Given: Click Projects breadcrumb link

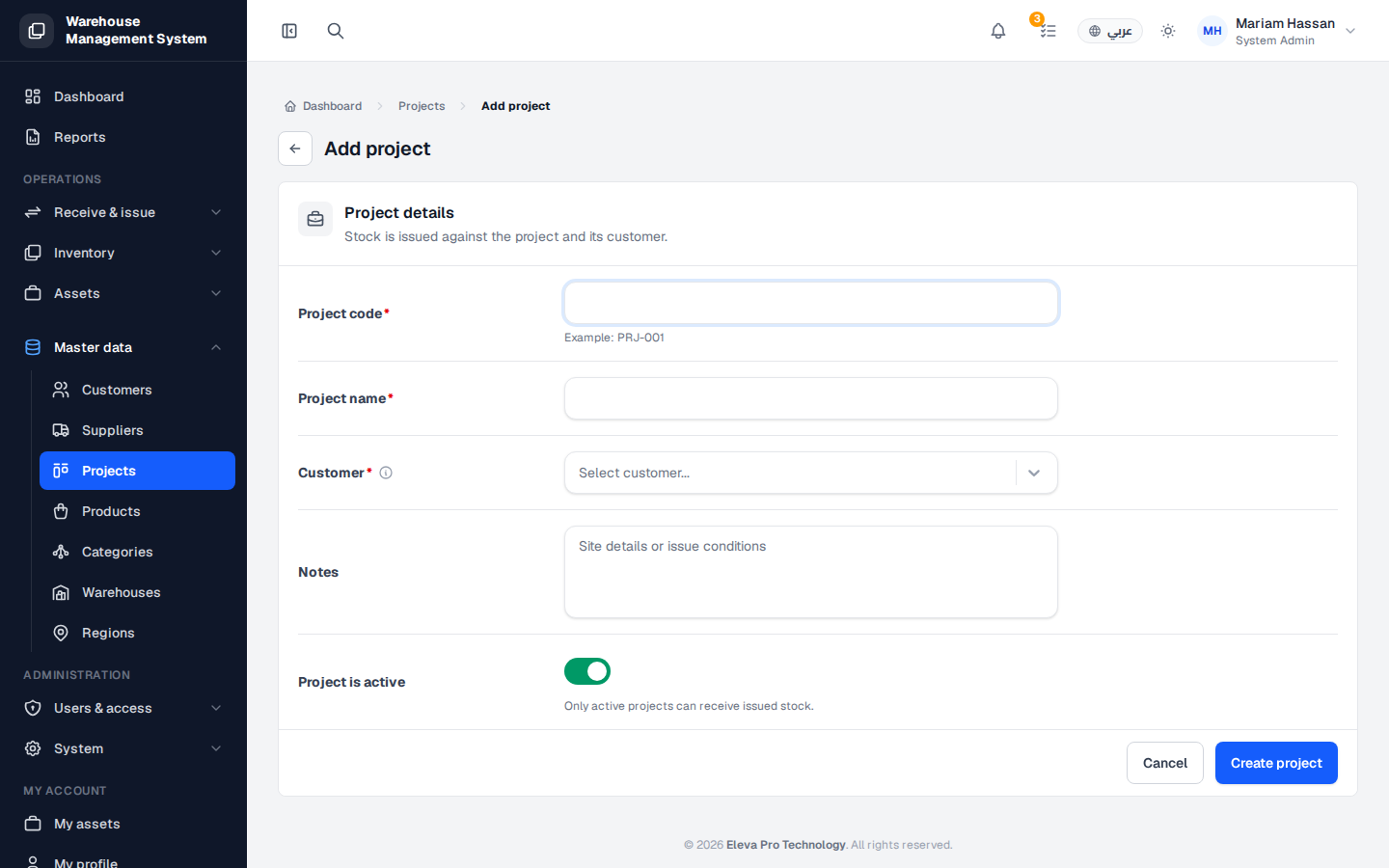Looking at the screenshot, I should click(422, 106).
